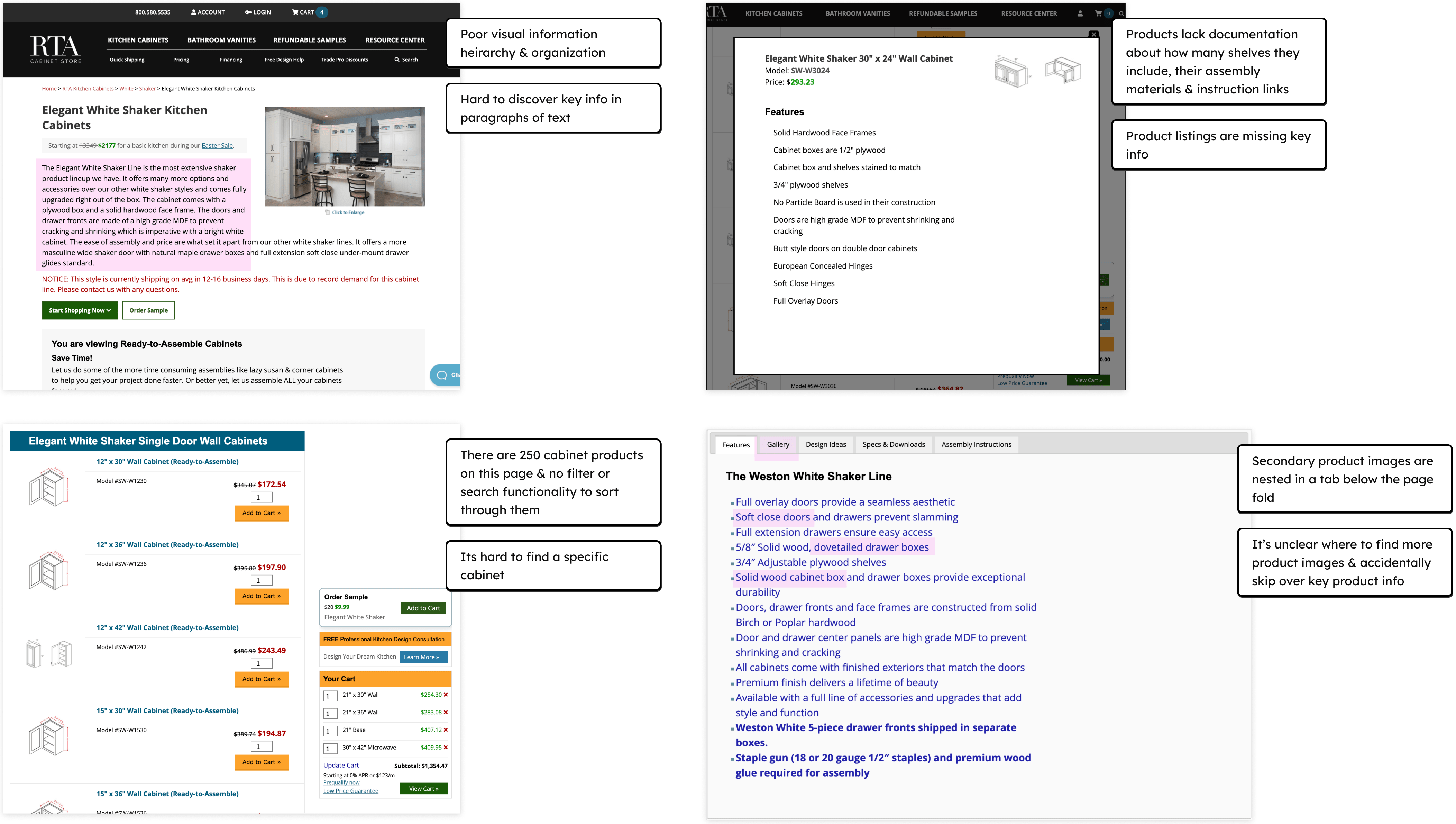Click quantity field for 12" x 30" Wall Cabinet
This screenshot has height=824, width=1456.
[x=261, y=497]
